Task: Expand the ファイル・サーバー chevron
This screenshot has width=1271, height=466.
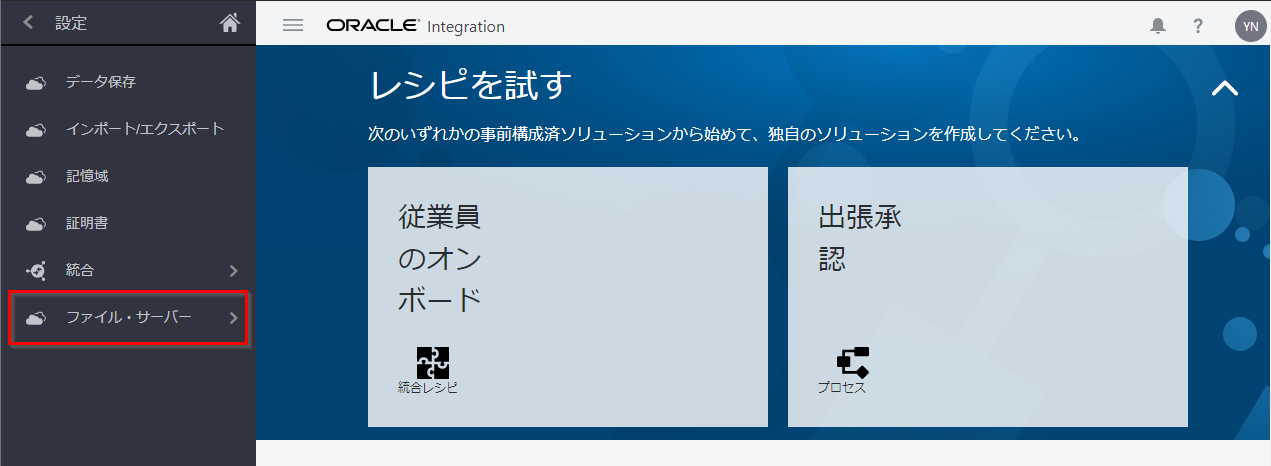Action: tap(233, 319)
